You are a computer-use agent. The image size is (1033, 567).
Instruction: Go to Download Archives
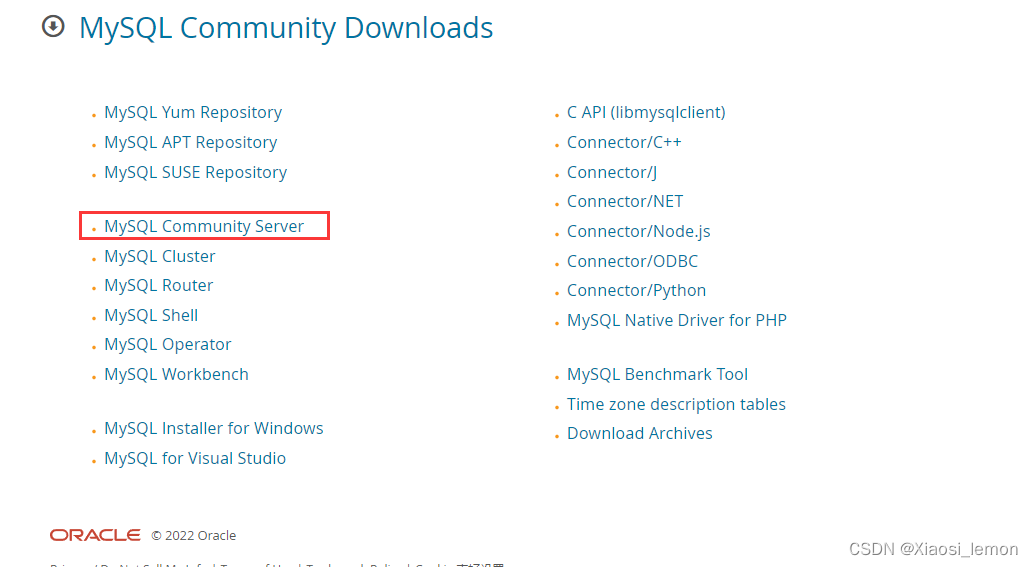click(x=640, y=433)
